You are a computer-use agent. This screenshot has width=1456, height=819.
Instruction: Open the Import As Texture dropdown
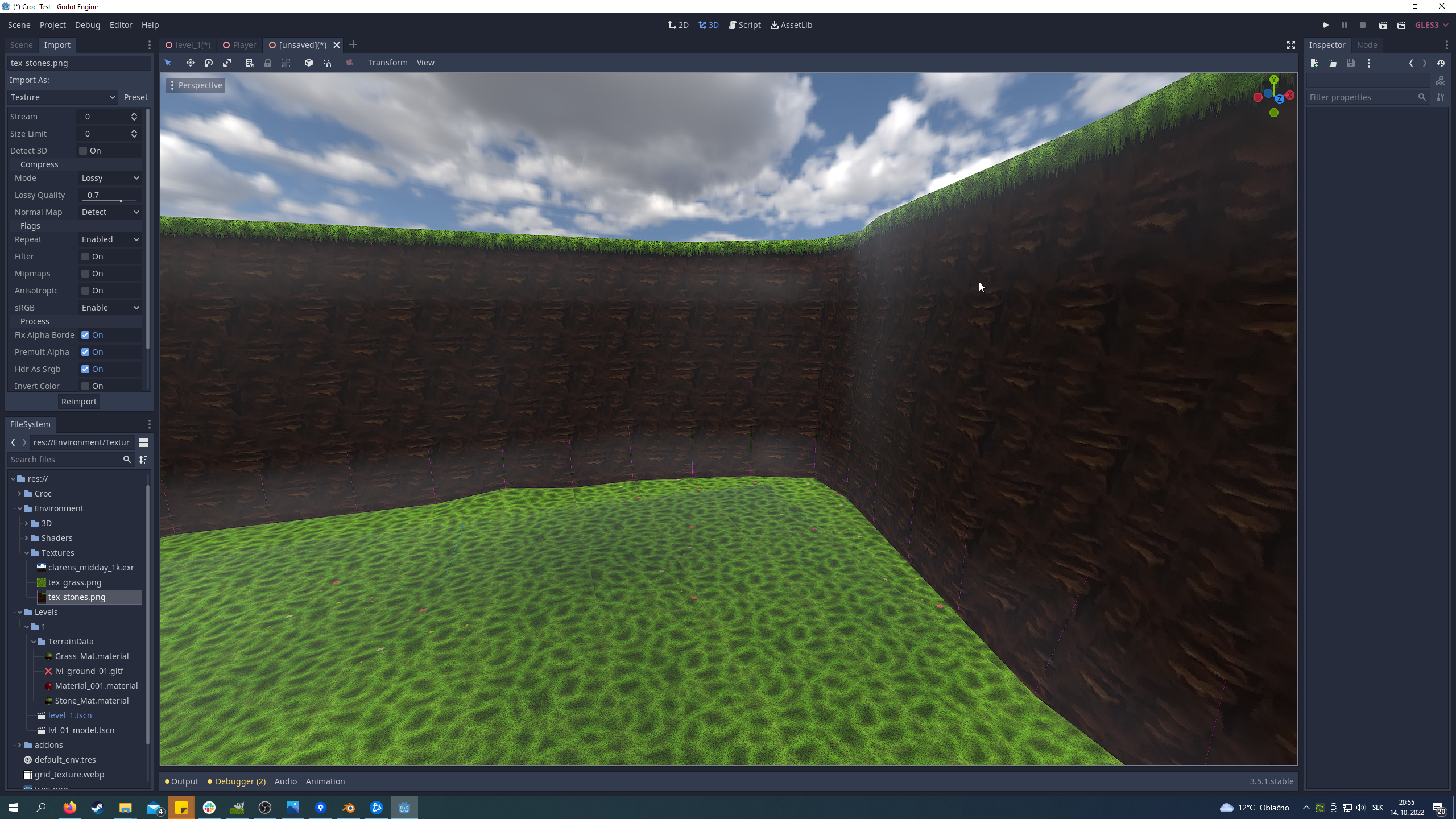(63, 97)
